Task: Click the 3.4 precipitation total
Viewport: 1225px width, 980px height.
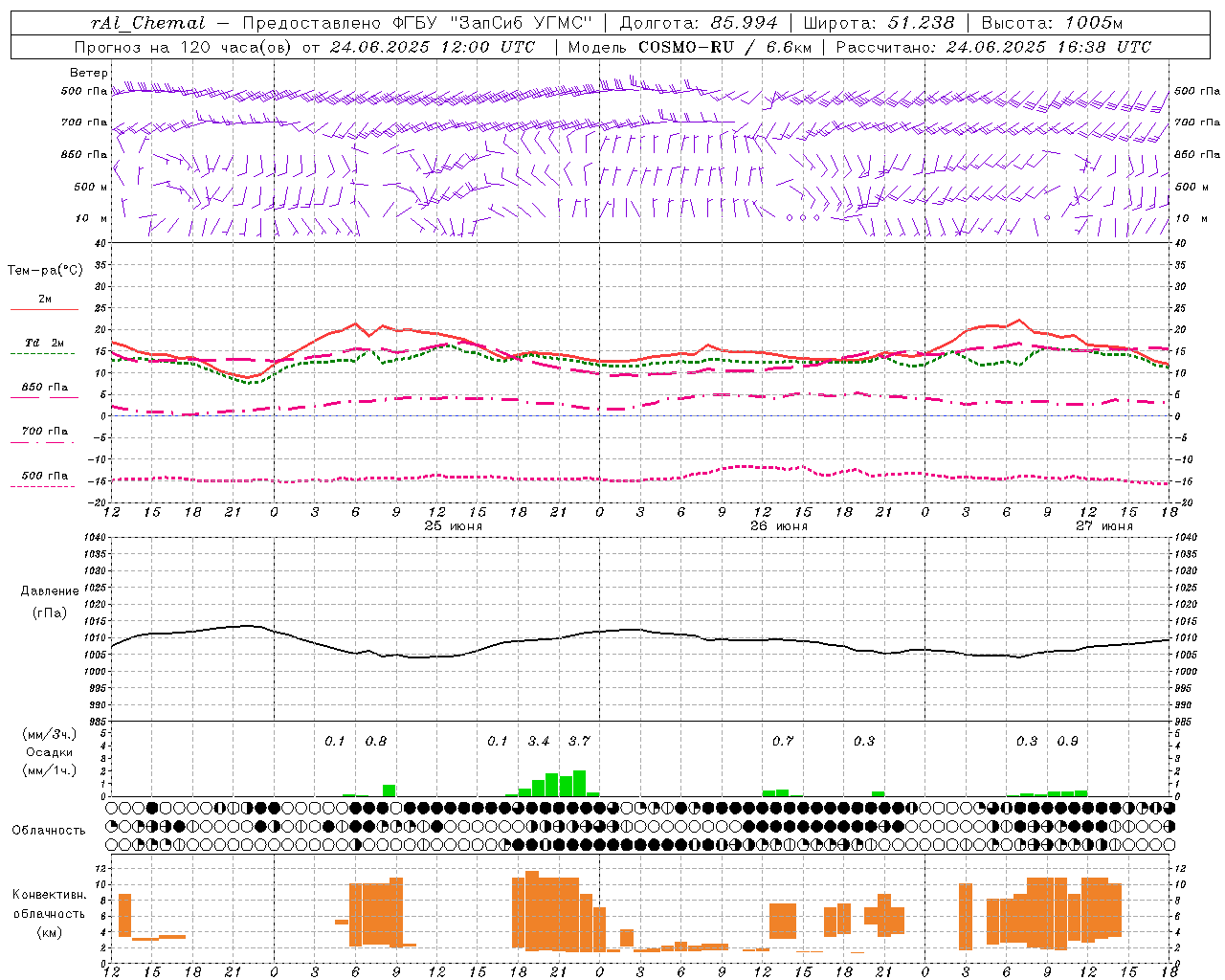Action: click(x=539, y=741)
